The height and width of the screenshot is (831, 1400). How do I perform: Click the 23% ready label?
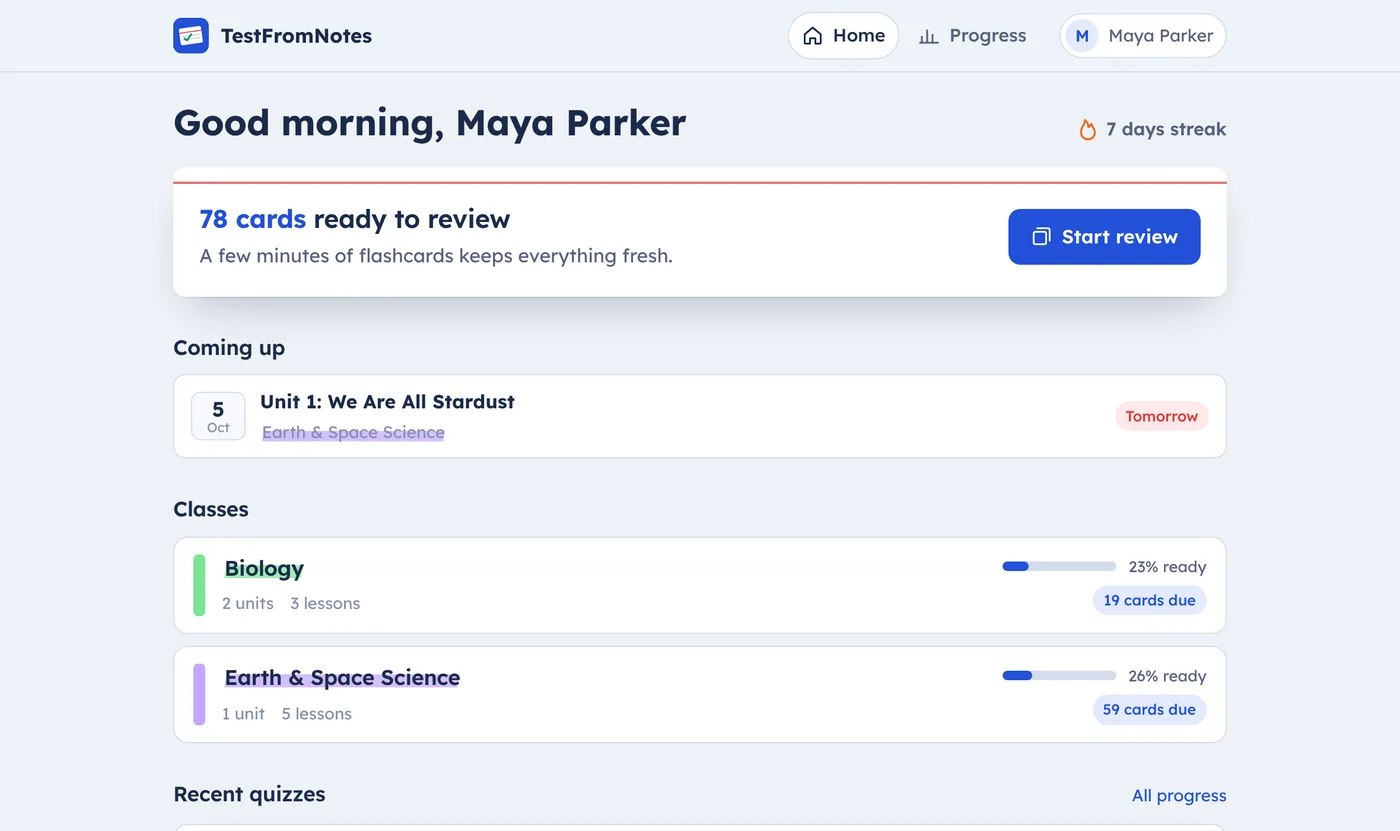coord(1167,567)
